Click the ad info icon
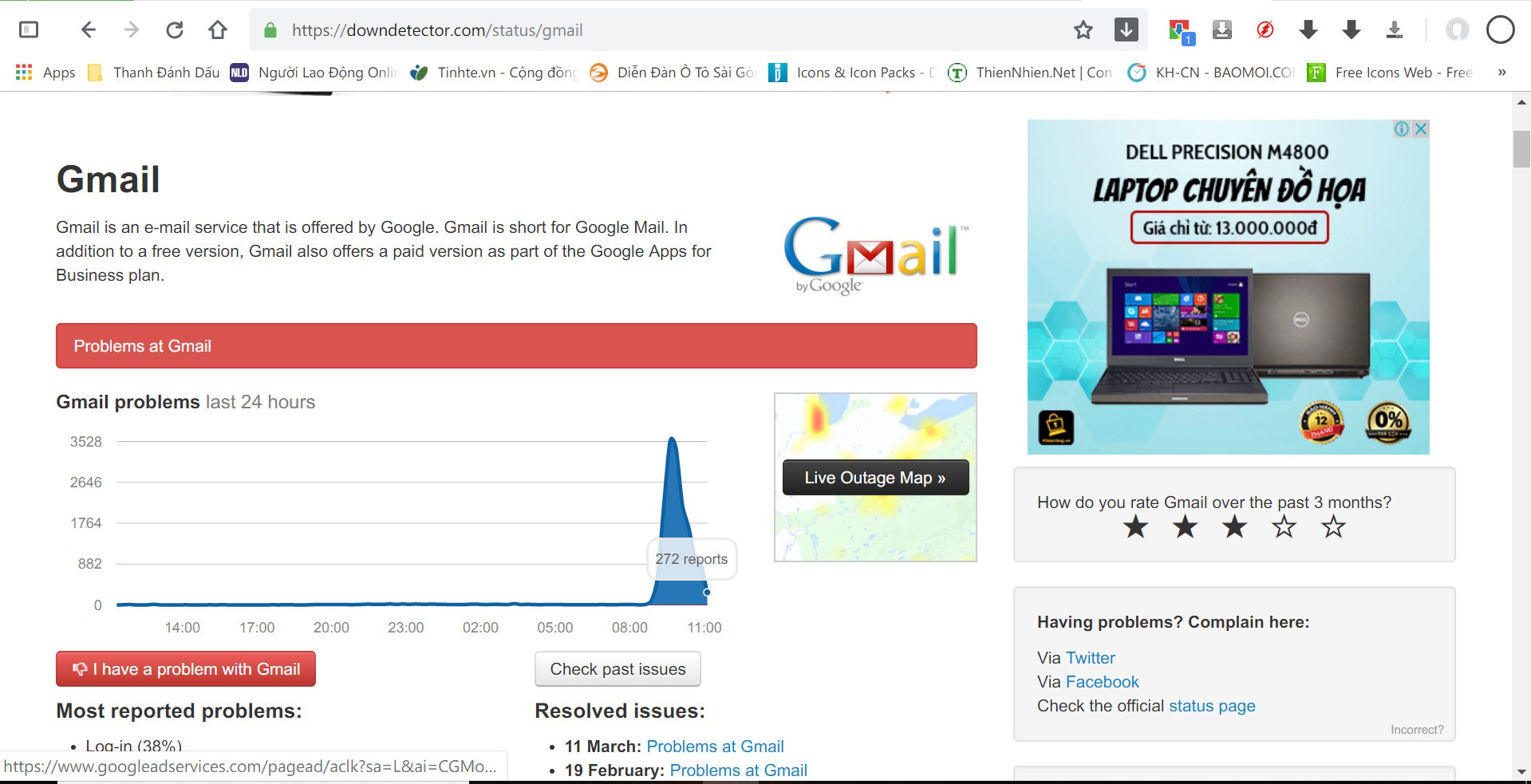Viewport: 1531px width, 784px height. (x=1401, y=129)
